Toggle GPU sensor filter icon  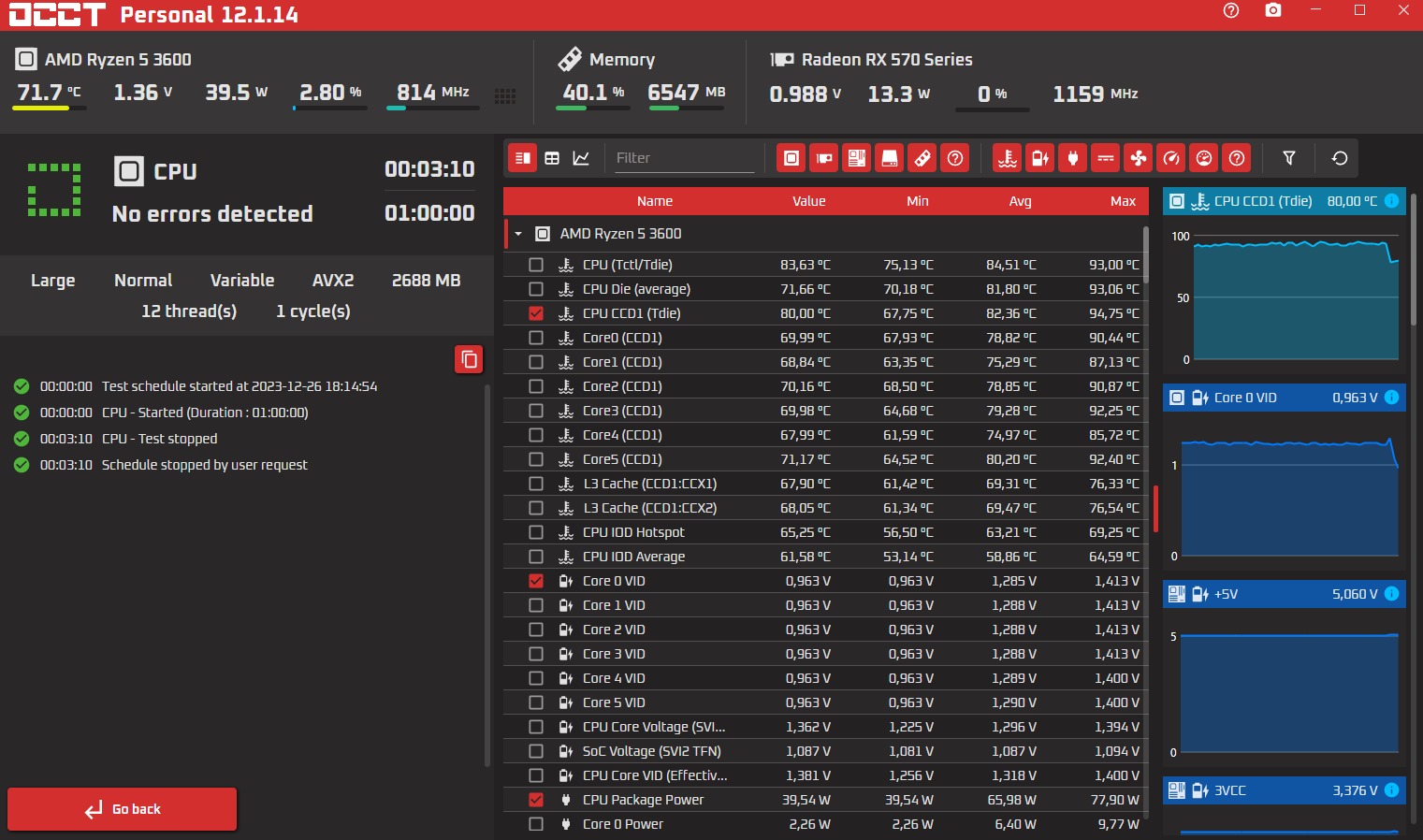(x=824, y=158)
